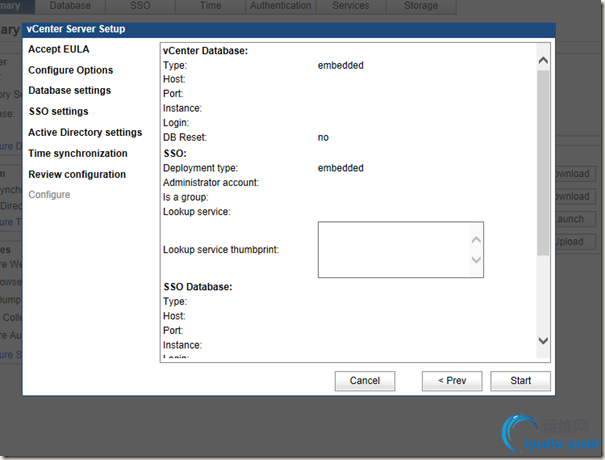Image resolution: width=605 pixels, height=460 pixels.
Task: Click the review pane scrollbar thumb
Action: pos(543,162)
